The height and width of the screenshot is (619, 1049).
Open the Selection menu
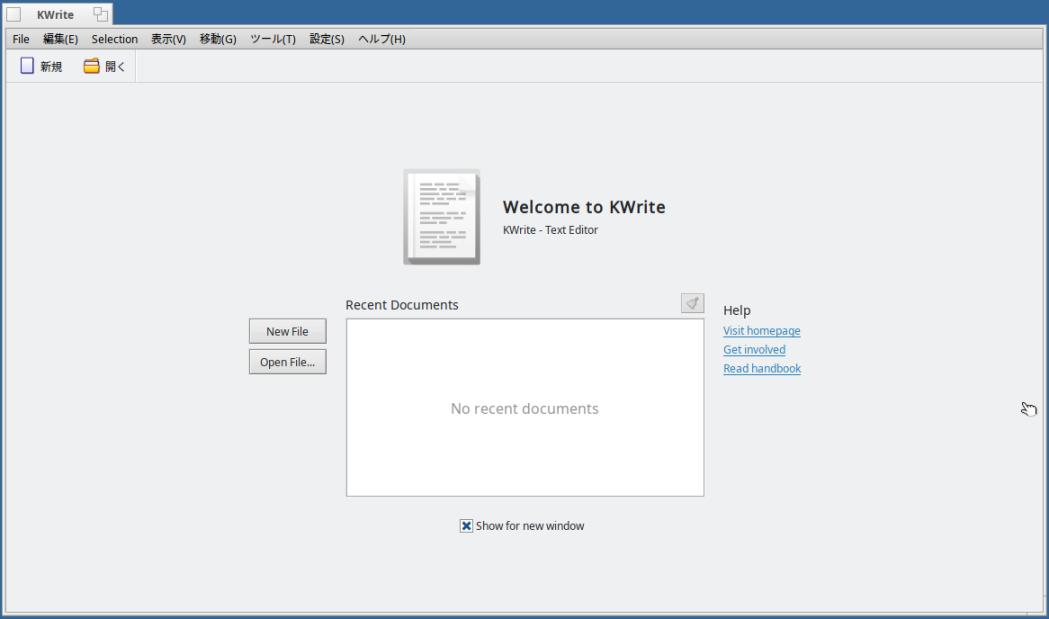tap(114, 39)
